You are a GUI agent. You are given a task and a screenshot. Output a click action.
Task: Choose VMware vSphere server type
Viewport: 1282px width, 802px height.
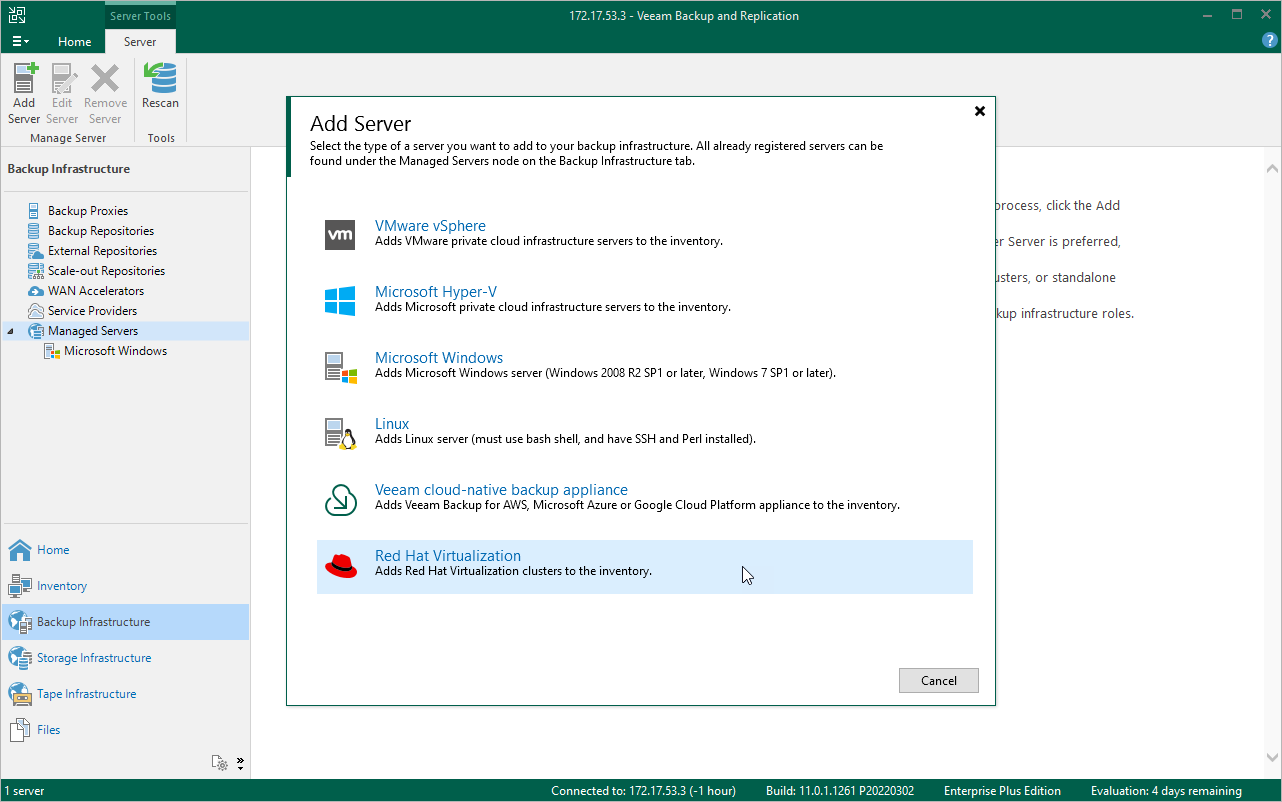pos(644,234)
